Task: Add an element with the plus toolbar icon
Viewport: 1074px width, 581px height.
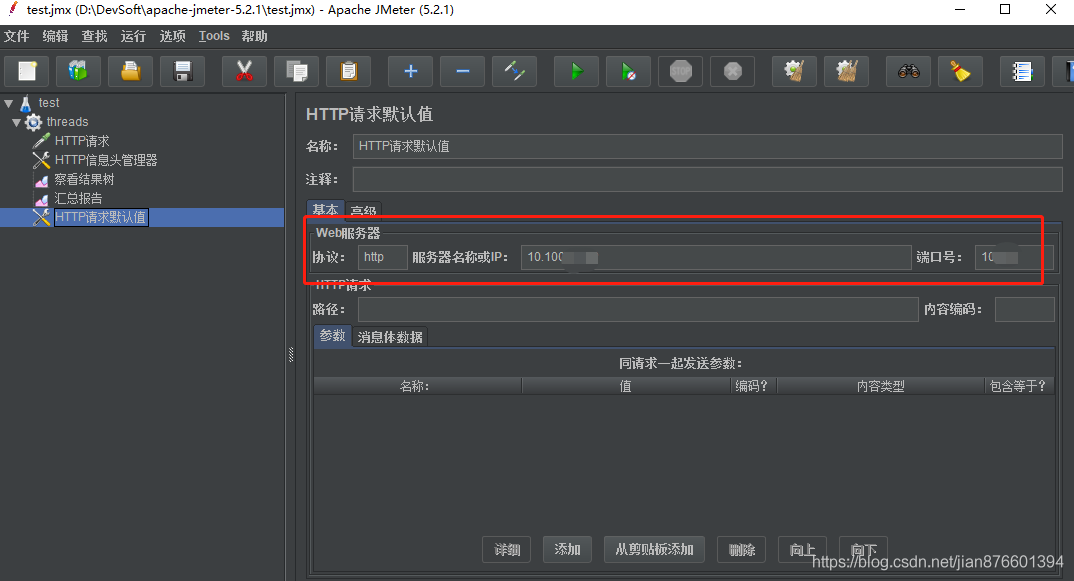Action: point(410,70)
